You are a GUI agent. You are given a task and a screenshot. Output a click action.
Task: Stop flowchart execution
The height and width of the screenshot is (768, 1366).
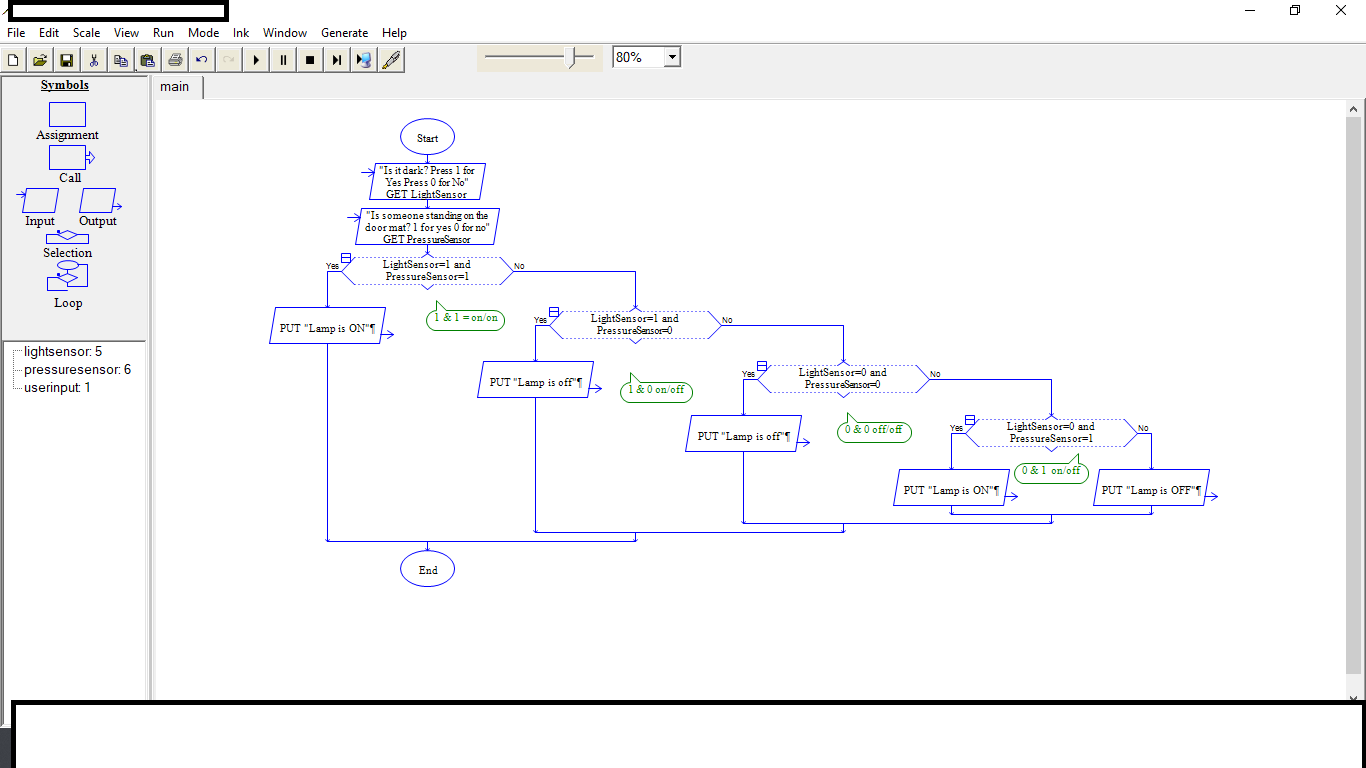tap(310, 59)
